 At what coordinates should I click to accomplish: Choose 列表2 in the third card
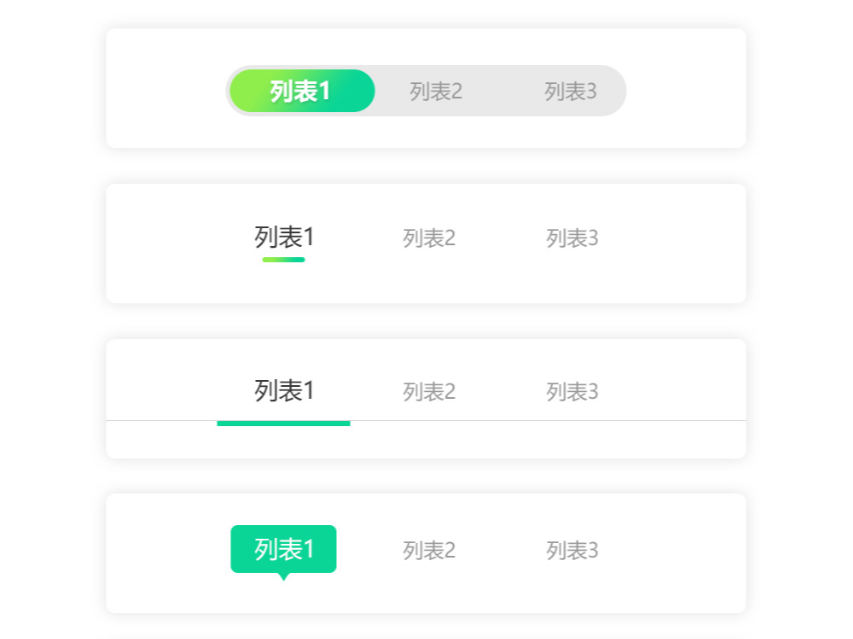pos(428,391)
